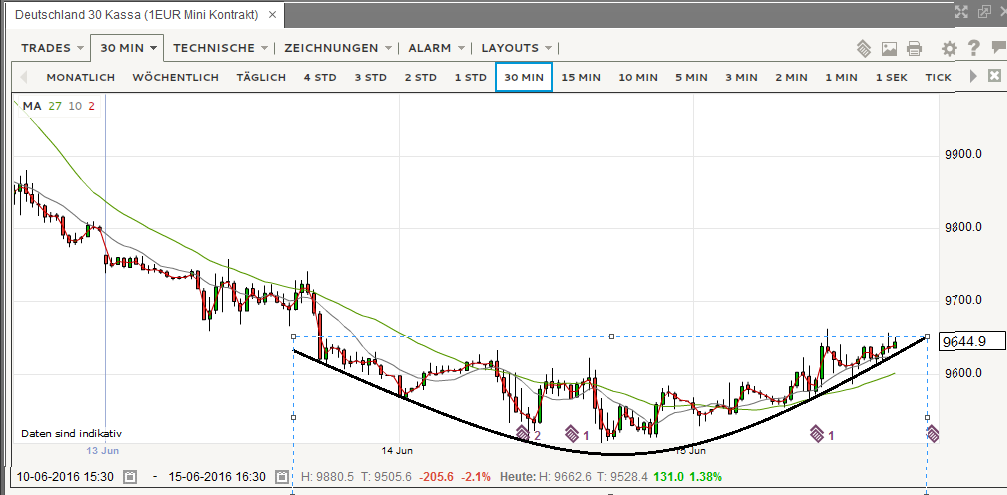Switch to the 15 MIN timeframe
The width and height of the screenshot is (1007, 495).
tap(581, 77)
